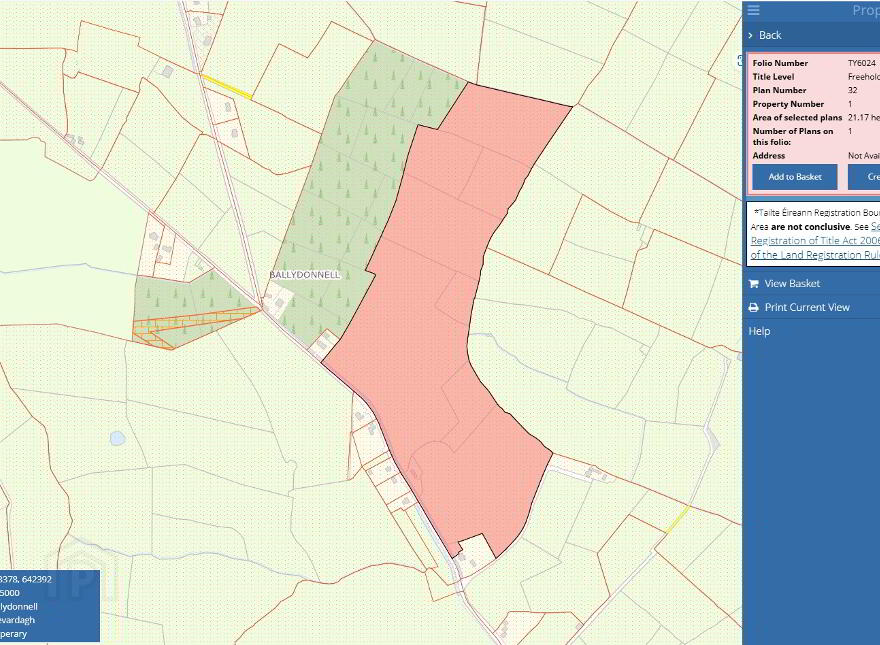The image size is (880, 645).
Task: Click the yellow boundary line near the top road
Action: (x=226, y=86)
